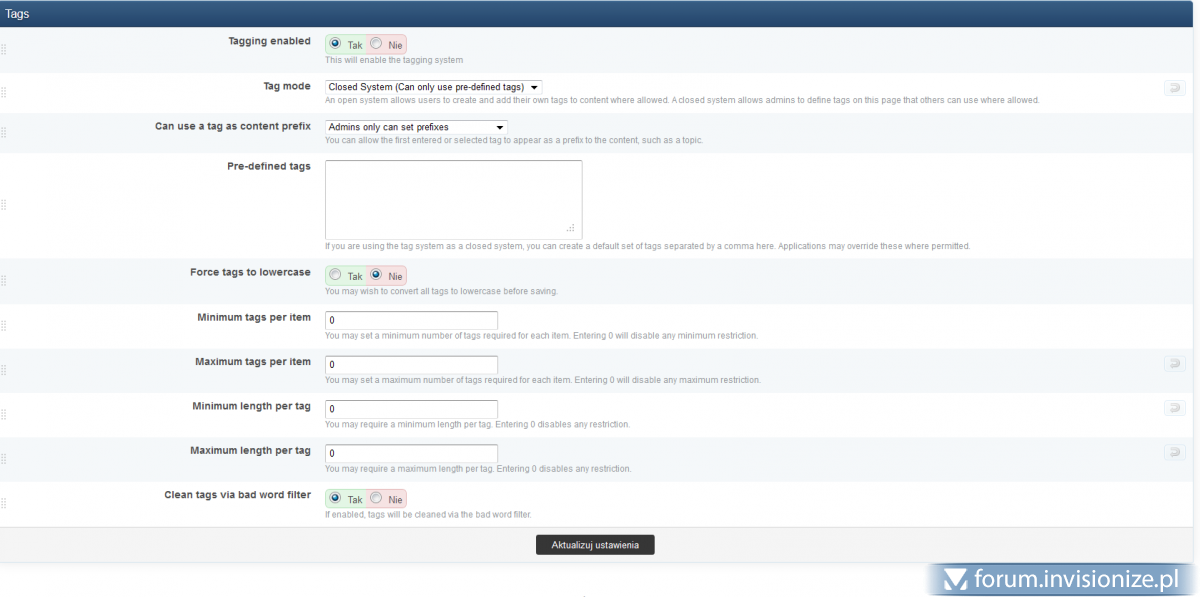This screenshot has height=597, width=1200.
Task: Click the Maximum length per tag field
Action: tap(411, 453)
